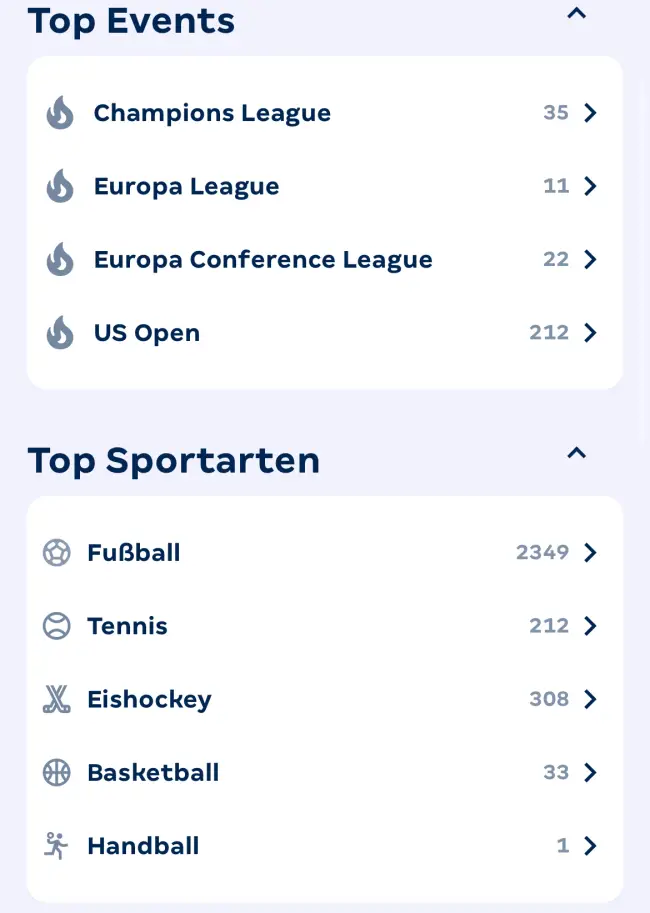This screenshot has width=650, height=913.
Task: Open Handball with its right chevron
Action: pos(590,846)
